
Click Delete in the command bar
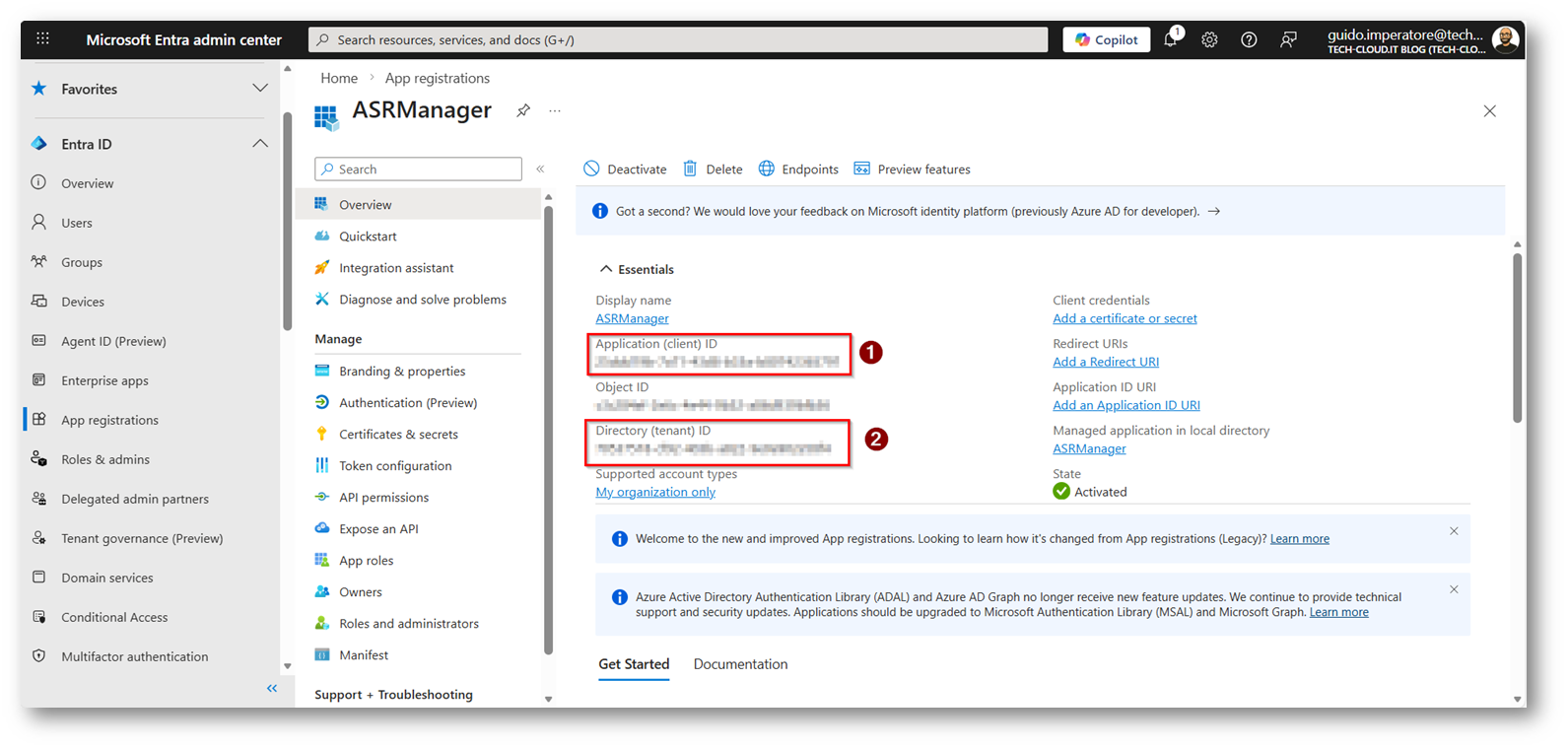[713, 170]
